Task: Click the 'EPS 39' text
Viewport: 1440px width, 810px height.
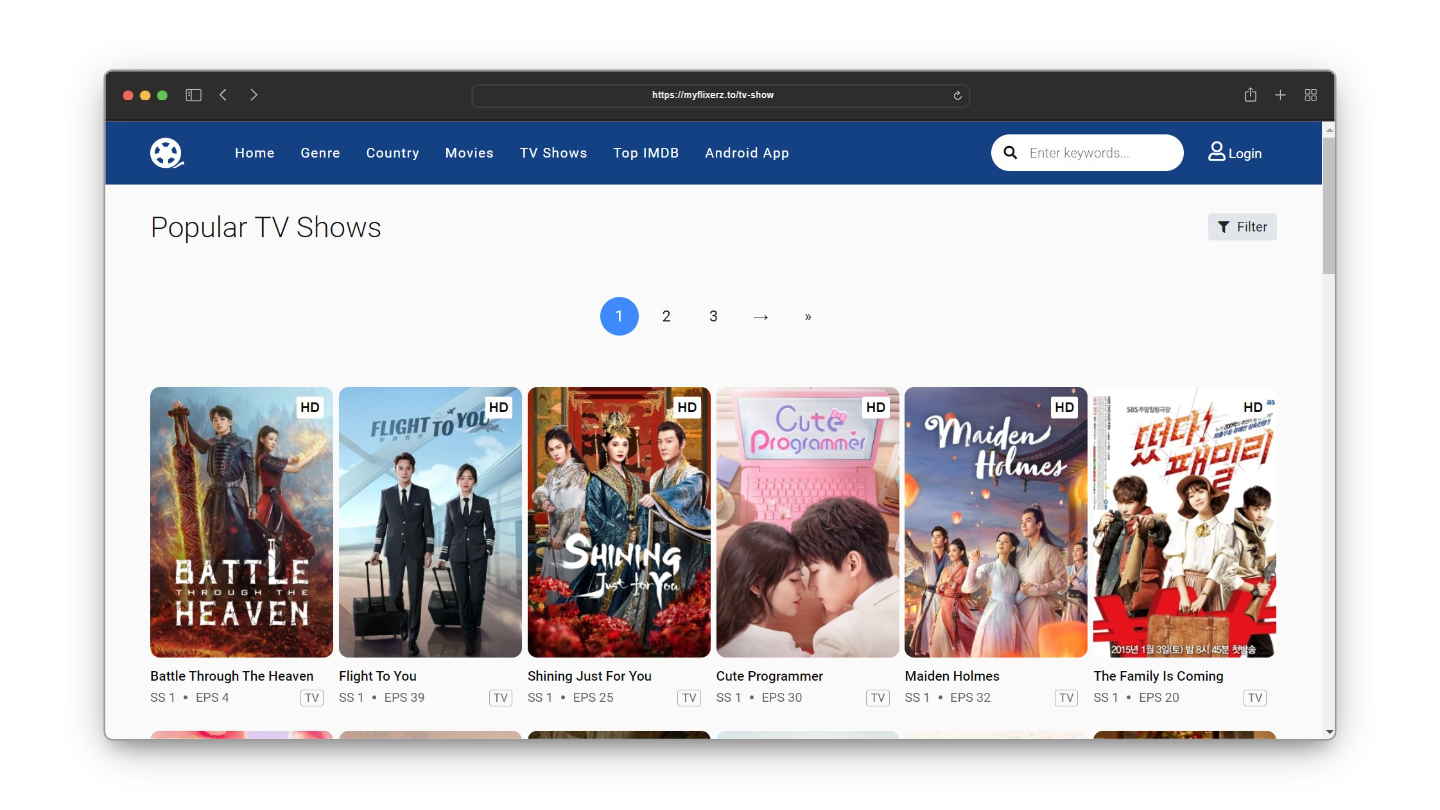Action: tap(405, 698)
